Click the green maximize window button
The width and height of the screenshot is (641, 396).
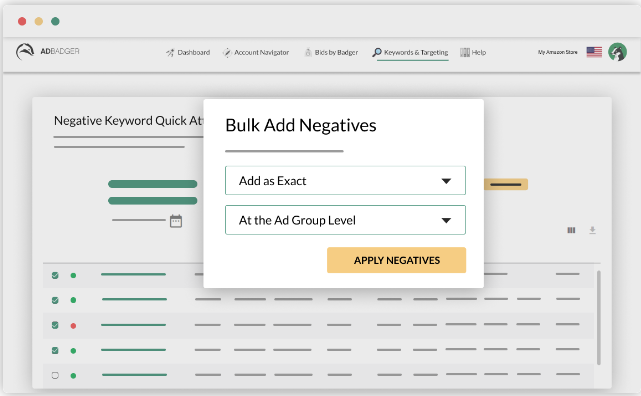[x=55, y=21]
